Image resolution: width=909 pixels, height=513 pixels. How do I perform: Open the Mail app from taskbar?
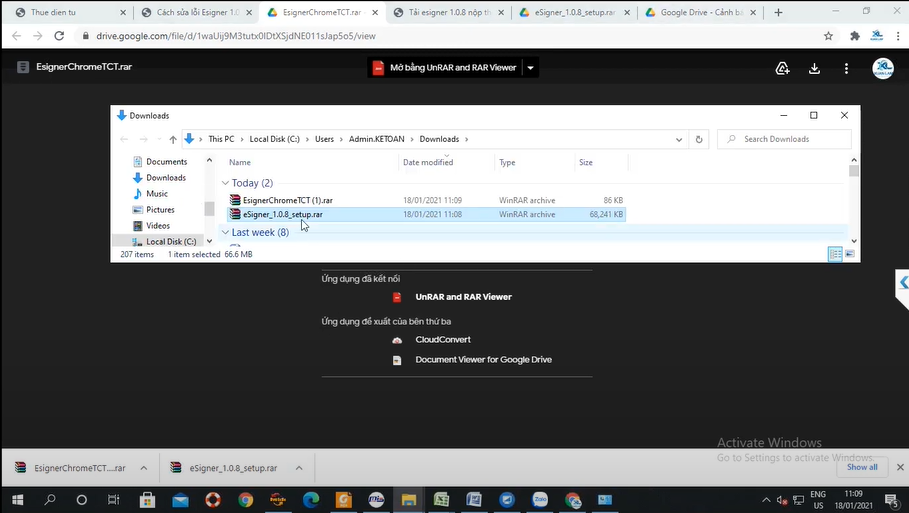(180, 500)
